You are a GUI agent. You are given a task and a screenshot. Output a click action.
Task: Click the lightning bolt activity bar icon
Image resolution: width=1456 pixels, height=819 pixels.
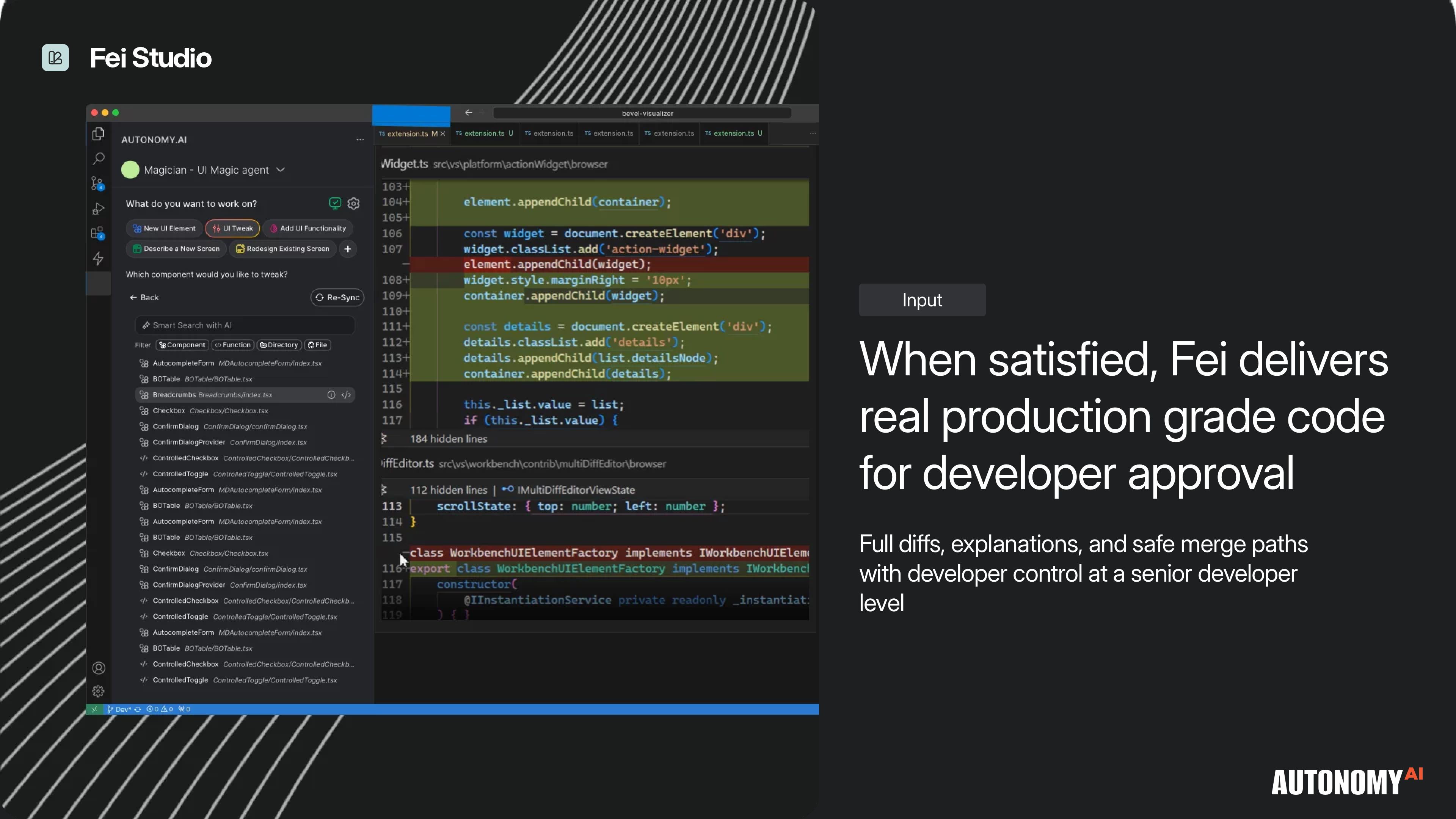pos(98,258)
